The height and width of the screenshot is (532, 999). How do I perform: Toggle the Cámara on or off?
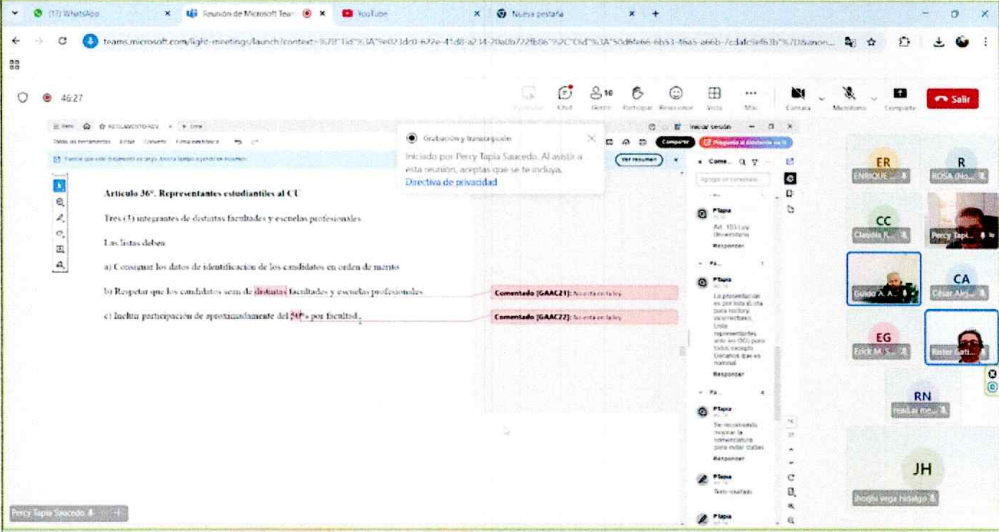pos(798,95)
